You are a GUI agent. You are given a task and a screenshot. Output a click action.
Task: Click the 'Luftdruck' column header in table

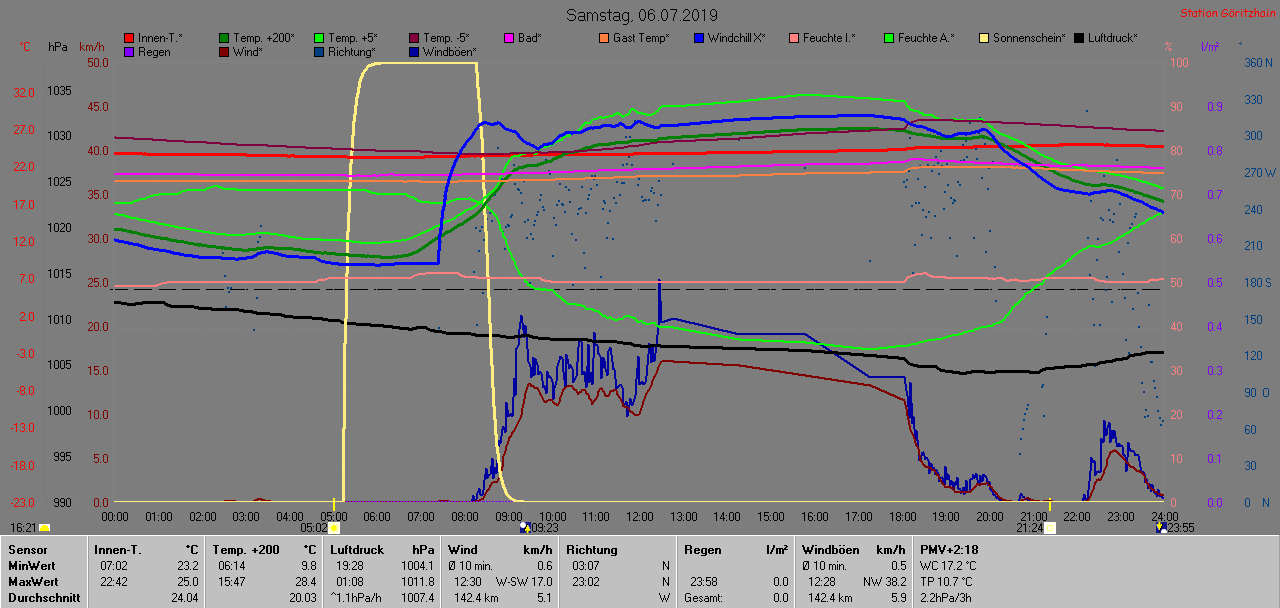[356, 549]
